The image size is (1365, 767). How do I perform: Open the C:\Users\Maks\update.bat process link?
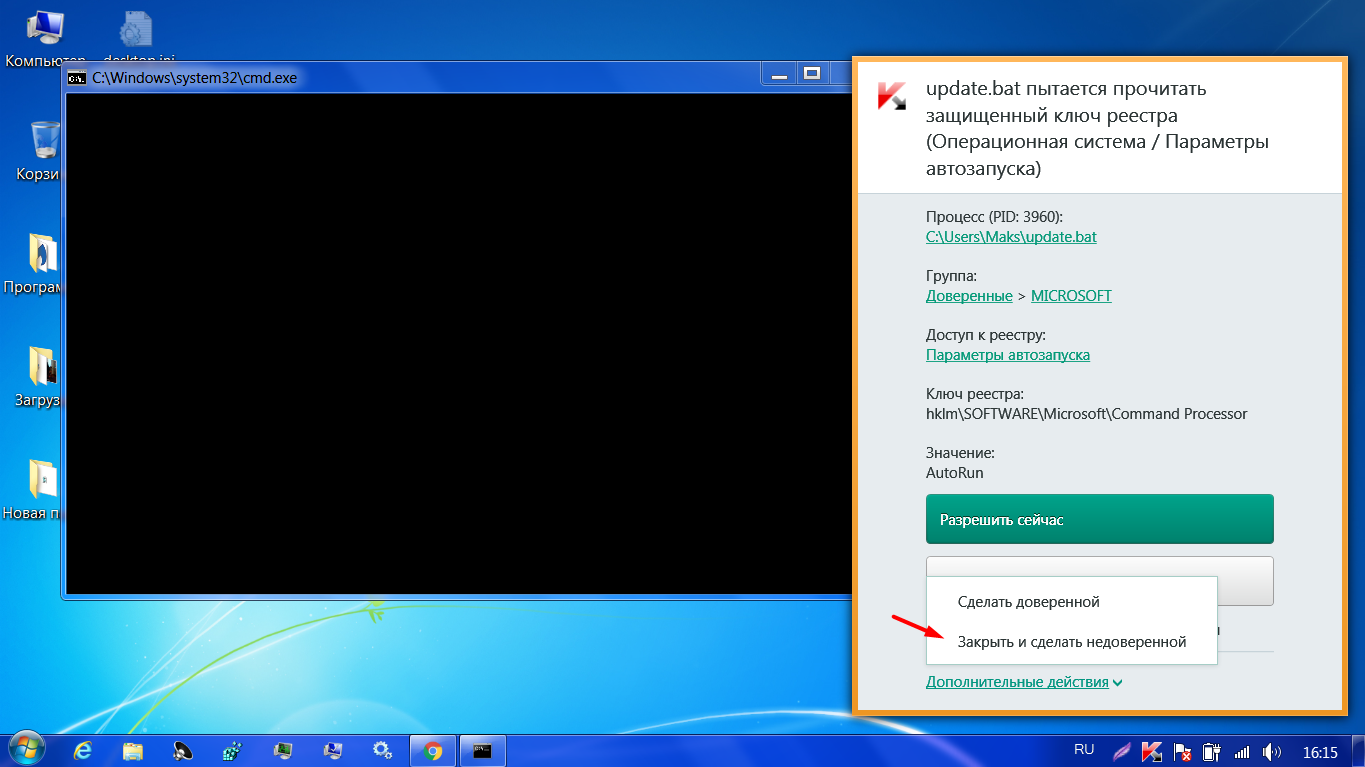tap(1011, 237)
